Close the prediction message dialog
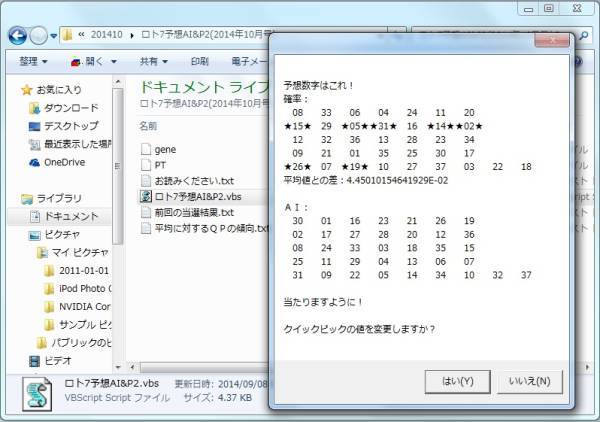The image size is (600, 422). pos(552,40)
